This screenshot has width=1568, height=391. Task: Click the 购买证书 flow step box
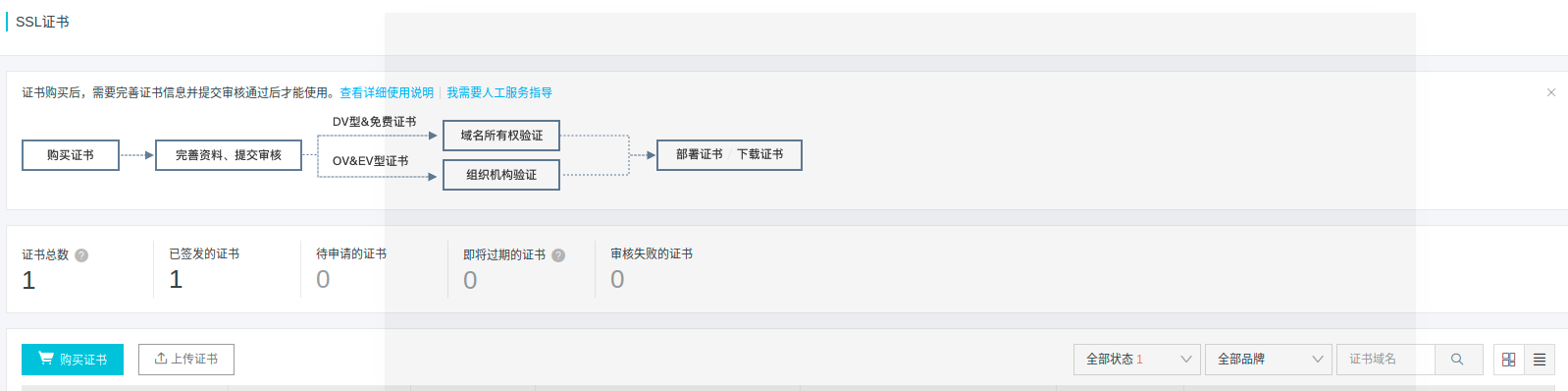coord(71,155)
